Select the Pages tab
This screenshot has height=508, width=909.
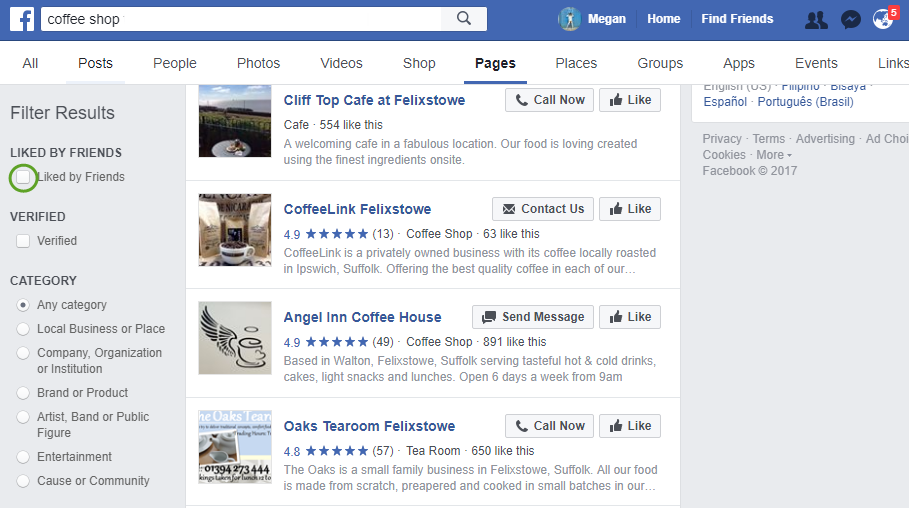tap(495, 63)
